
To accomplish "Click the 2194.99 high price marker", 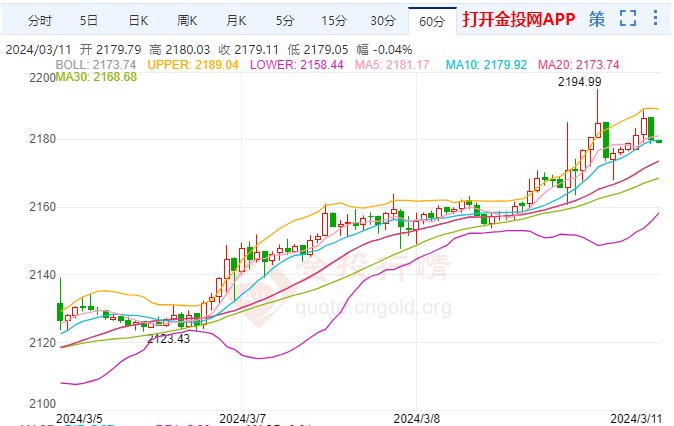I will (579, 82).
